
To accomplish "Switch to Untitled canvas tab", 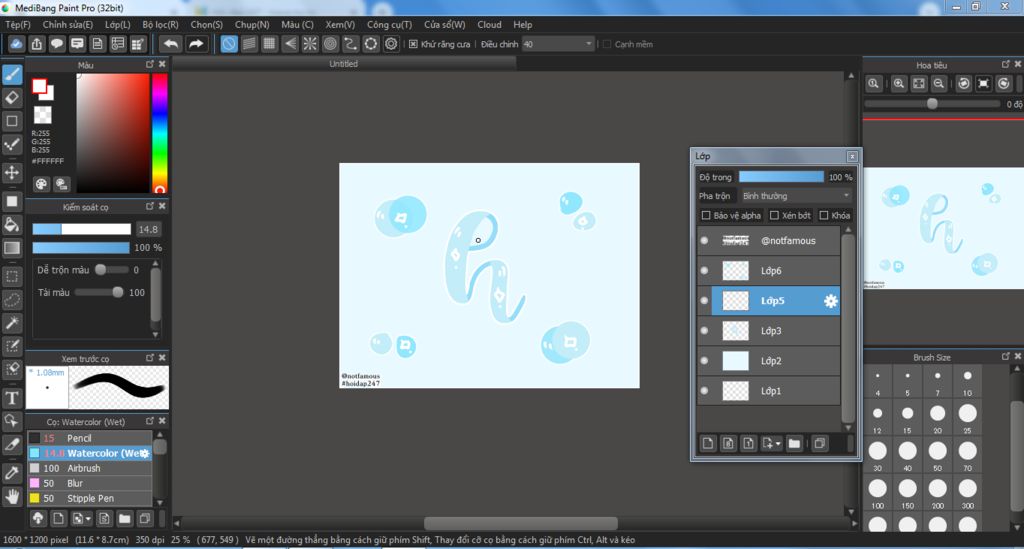I will point(344,63).
